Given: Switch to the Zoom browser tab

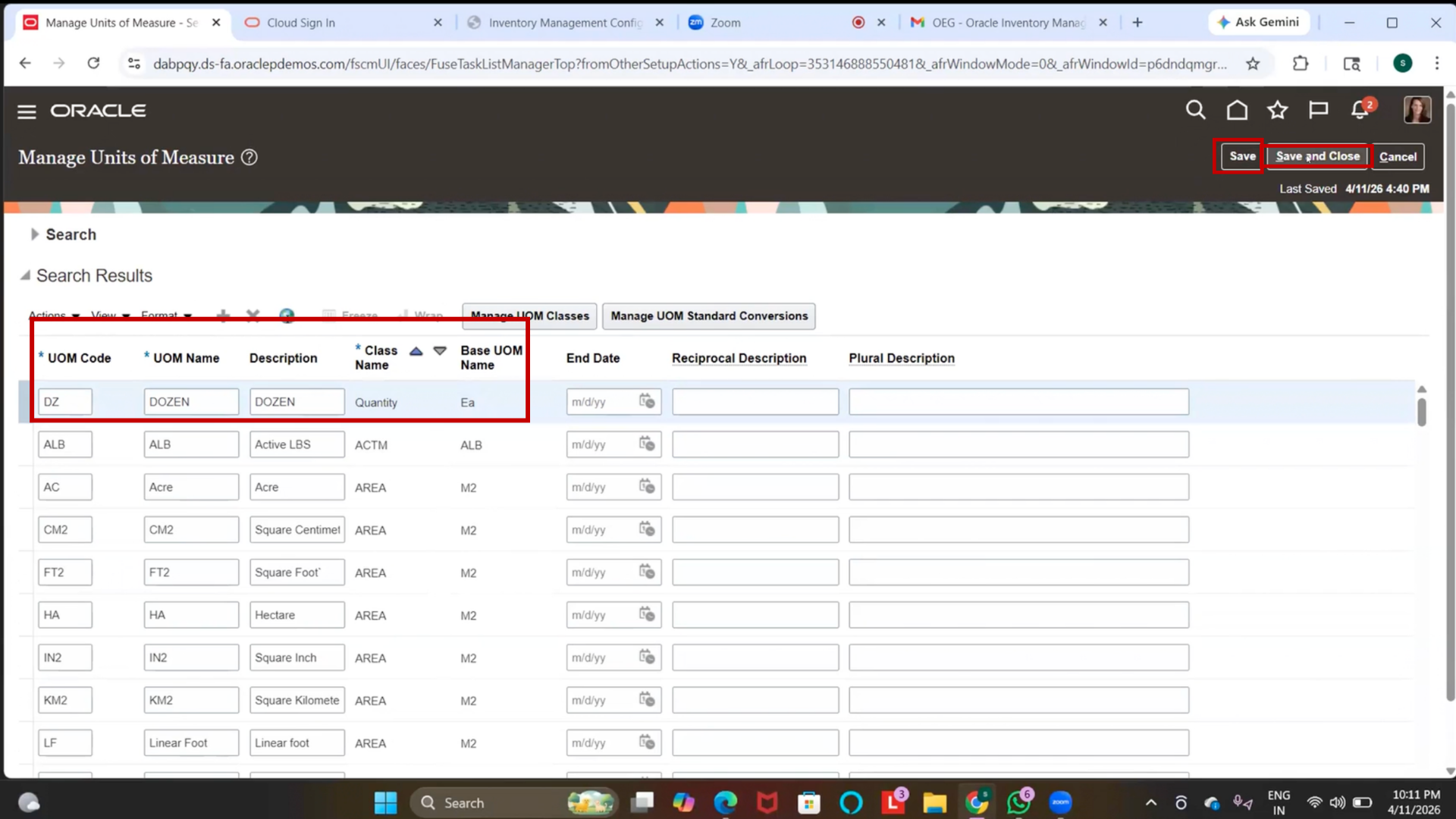Looking at the screenshot, I should [789, 23].
